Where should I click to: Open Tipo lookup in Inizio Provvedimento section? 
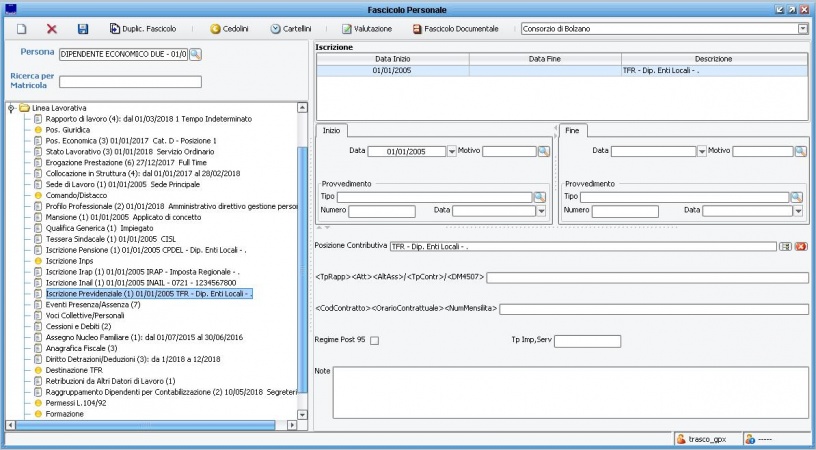[x=539, y=197]
